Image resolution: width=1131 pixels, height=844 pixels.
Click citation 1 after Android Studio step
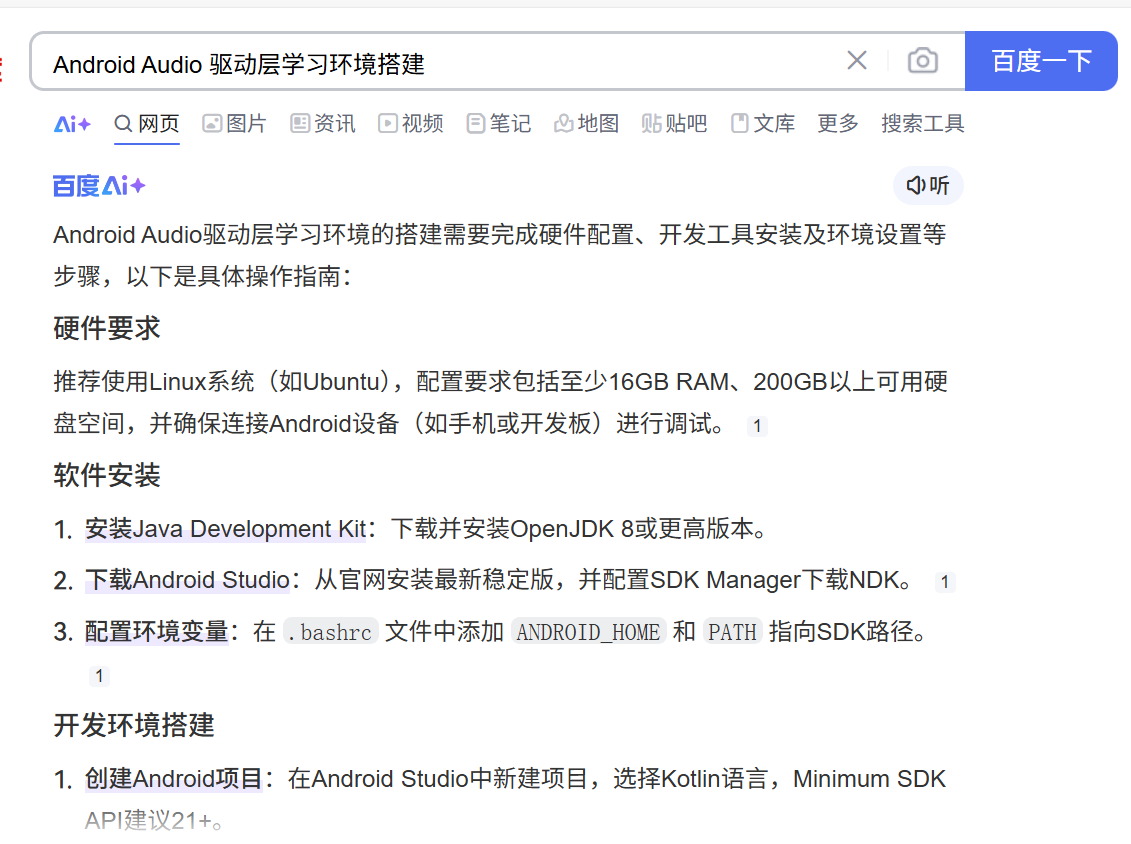click(x=944, y=582)
